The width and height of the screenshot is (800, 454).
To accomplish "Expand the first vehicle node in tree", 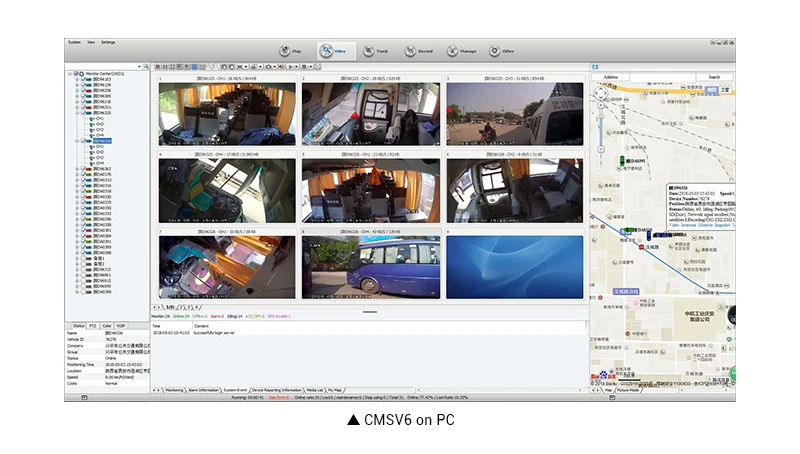I will pos(76,79).
